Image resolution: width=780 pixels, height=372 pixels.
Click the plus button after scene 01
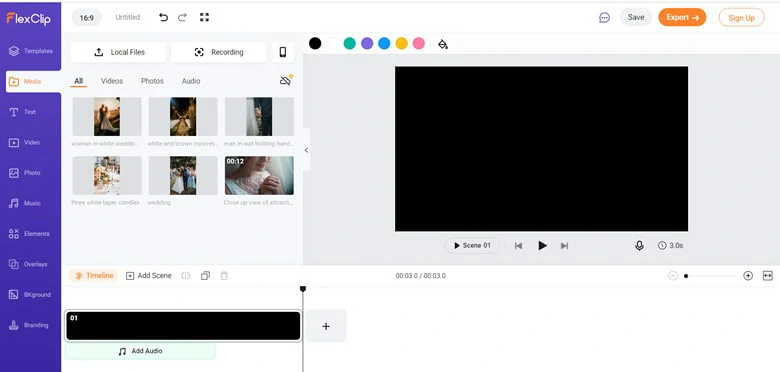[x=326, y=326]
